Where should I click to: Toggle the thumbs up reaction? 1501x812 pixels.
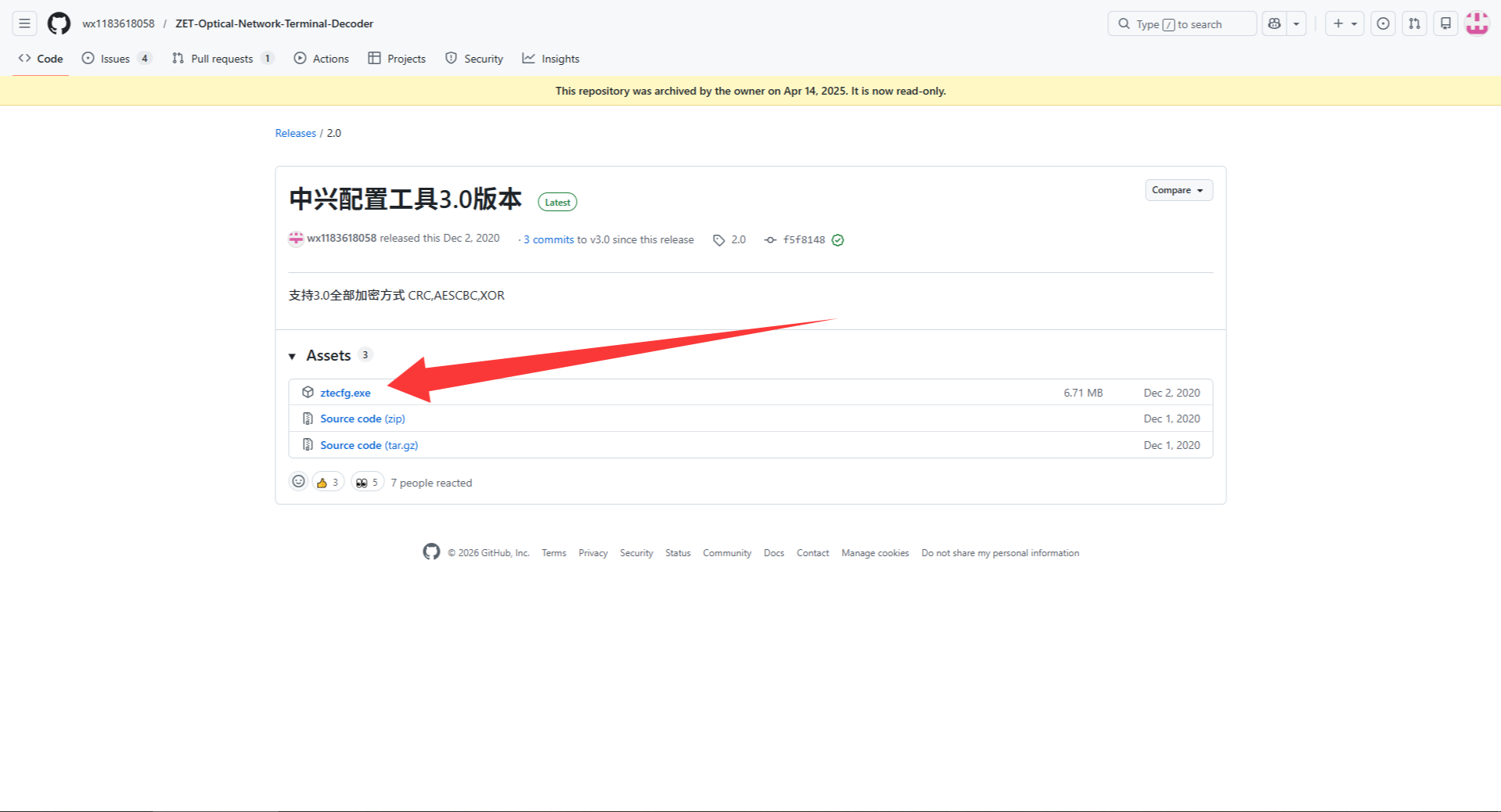tap(328, 482)
